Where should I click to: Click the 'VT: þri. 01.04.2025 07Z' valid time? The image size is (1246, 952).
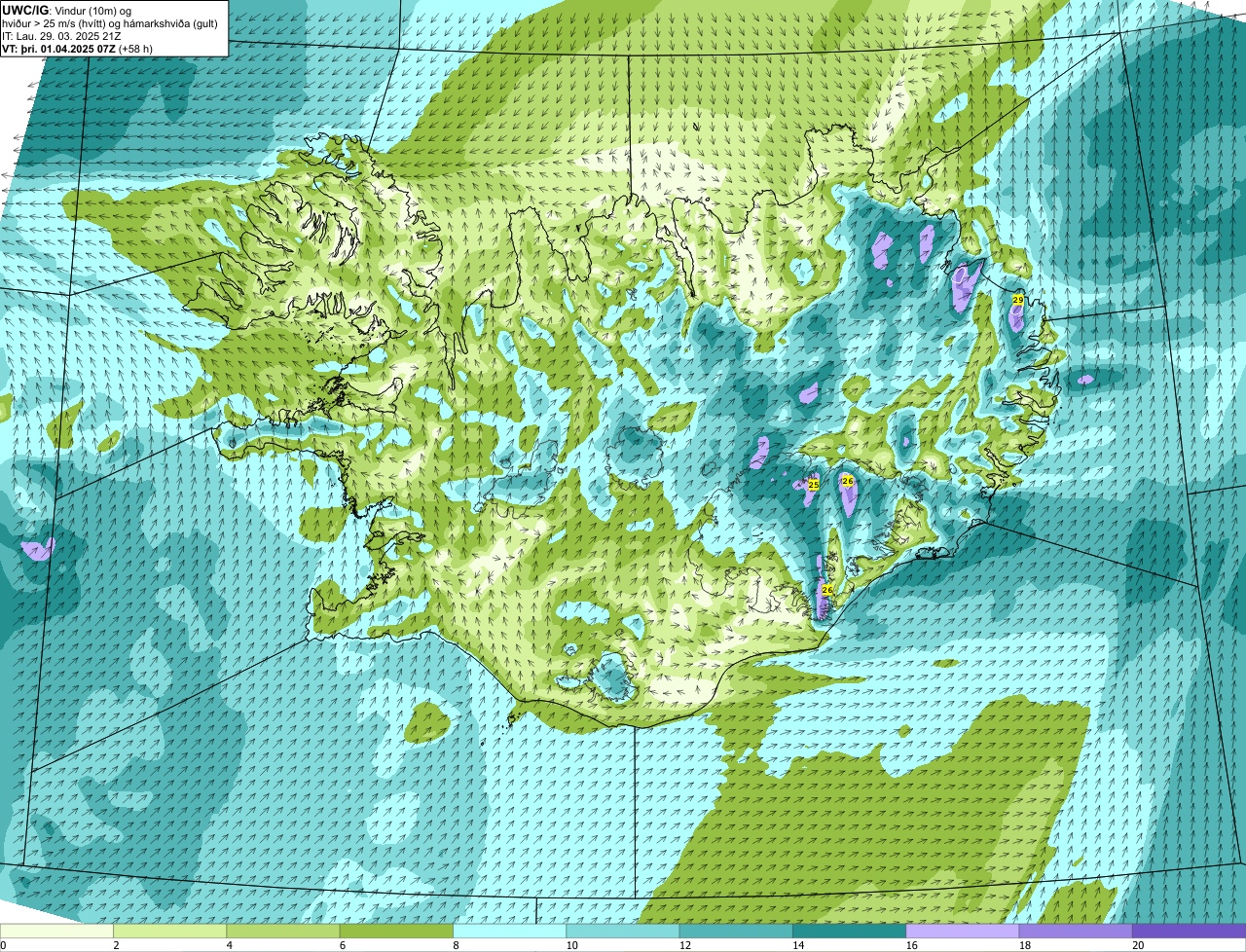pyautogui.click(x=58, y=49)
